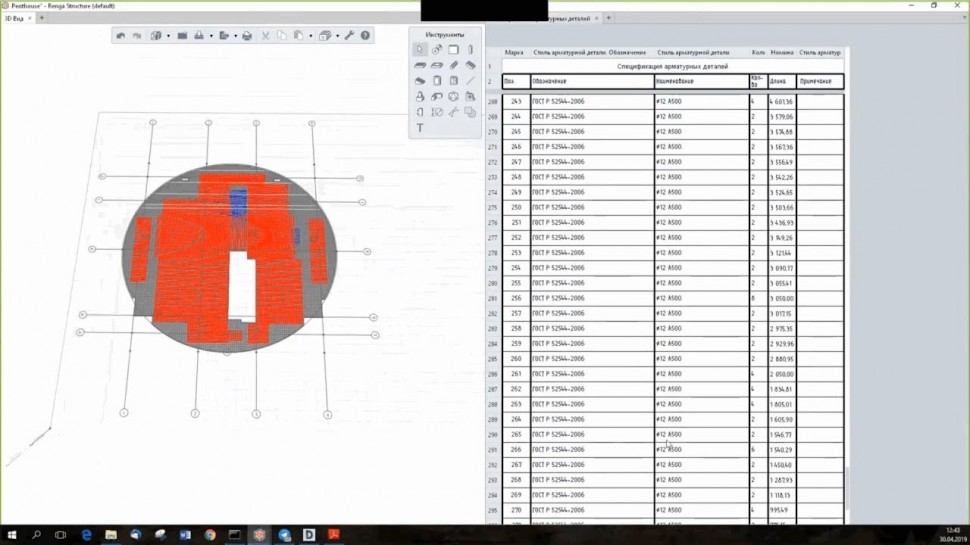Click the Redo arrow in the toolbar

[137, 36]
